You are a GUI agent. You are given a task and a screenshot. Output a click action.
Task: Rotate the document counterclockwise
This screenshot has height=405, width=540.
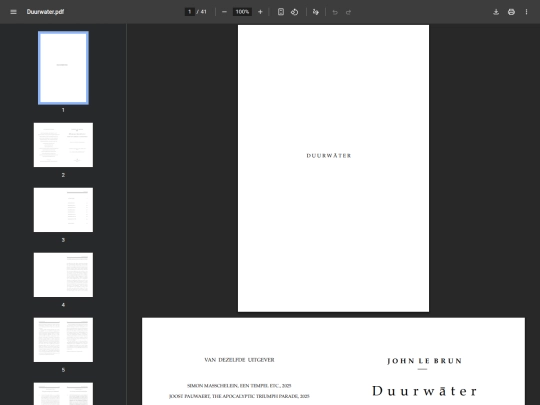click(x=294, y=12)
